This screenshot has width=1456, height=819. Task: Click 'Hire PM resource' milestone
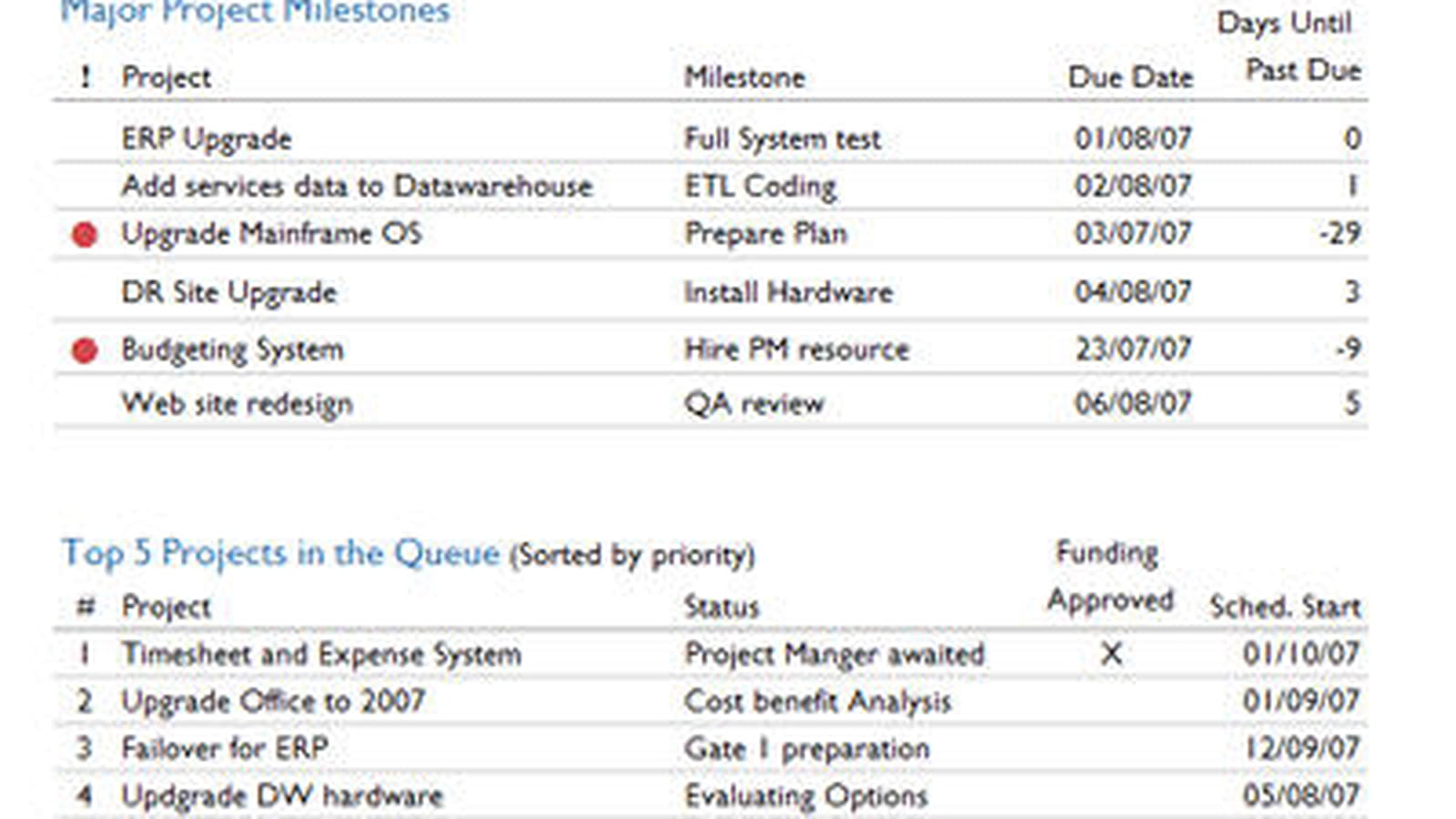[x=796, y=349]
